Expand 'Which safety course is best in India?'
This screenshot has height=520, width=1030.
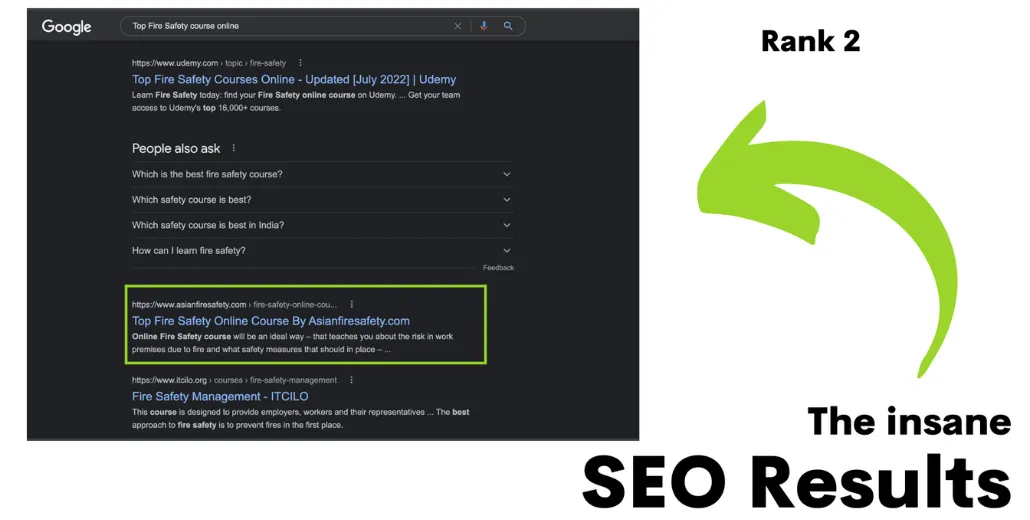click(x=322, y=225)
